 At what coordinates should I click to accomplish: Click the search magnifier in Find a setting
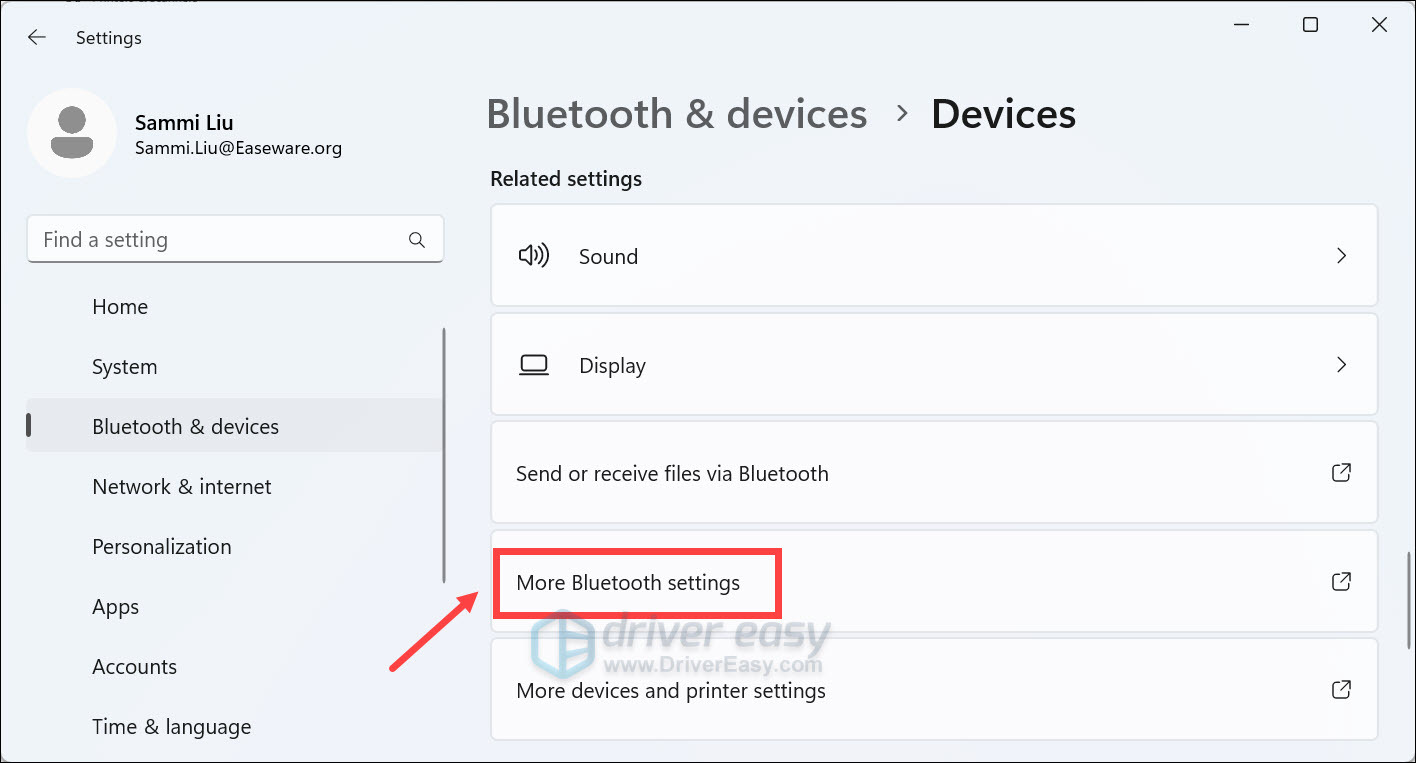point(416,239)
